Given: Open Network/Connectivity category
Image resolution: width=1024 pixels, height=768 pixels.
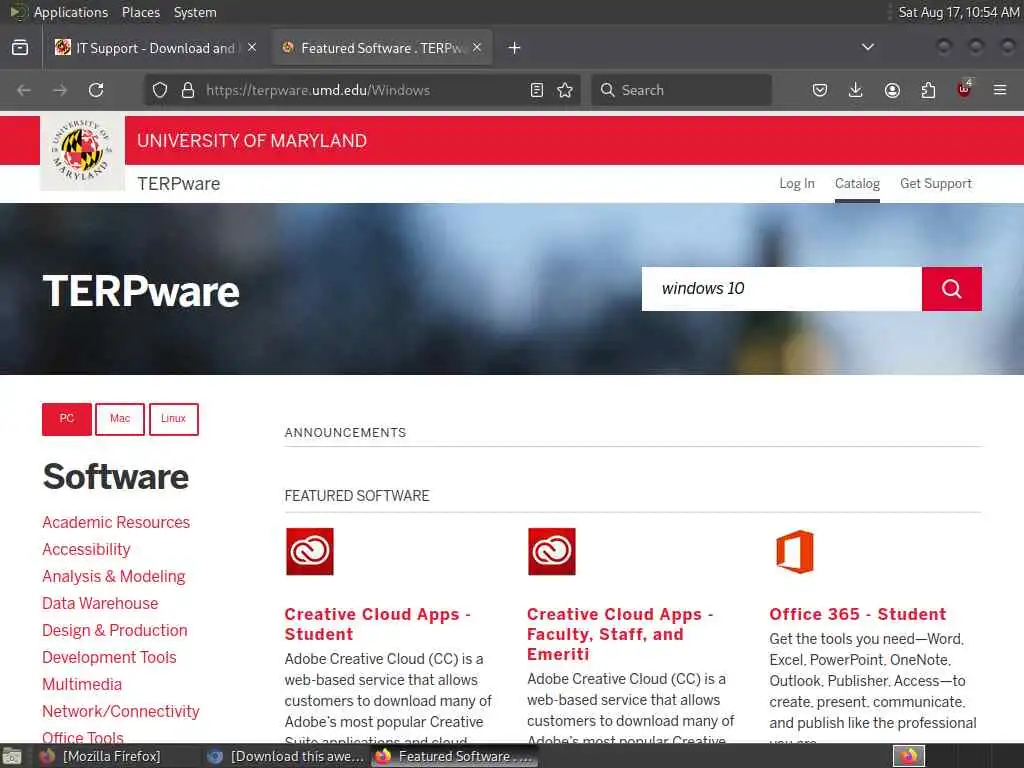Looking at the screenshot, I should (x=121, y=711).
